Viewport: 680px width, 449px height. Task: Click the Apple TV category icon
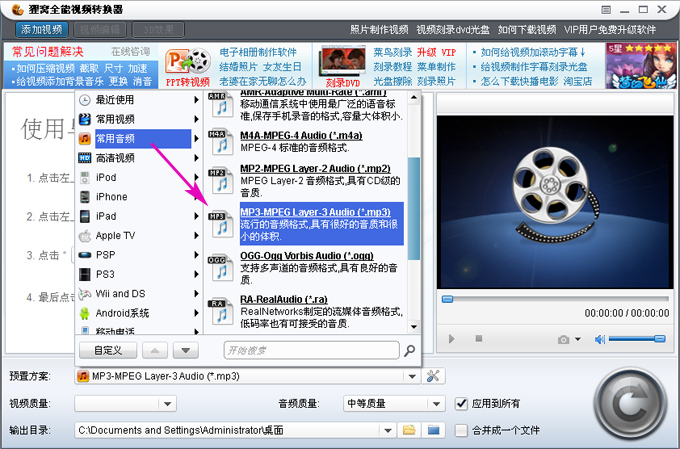click(85, 236)
